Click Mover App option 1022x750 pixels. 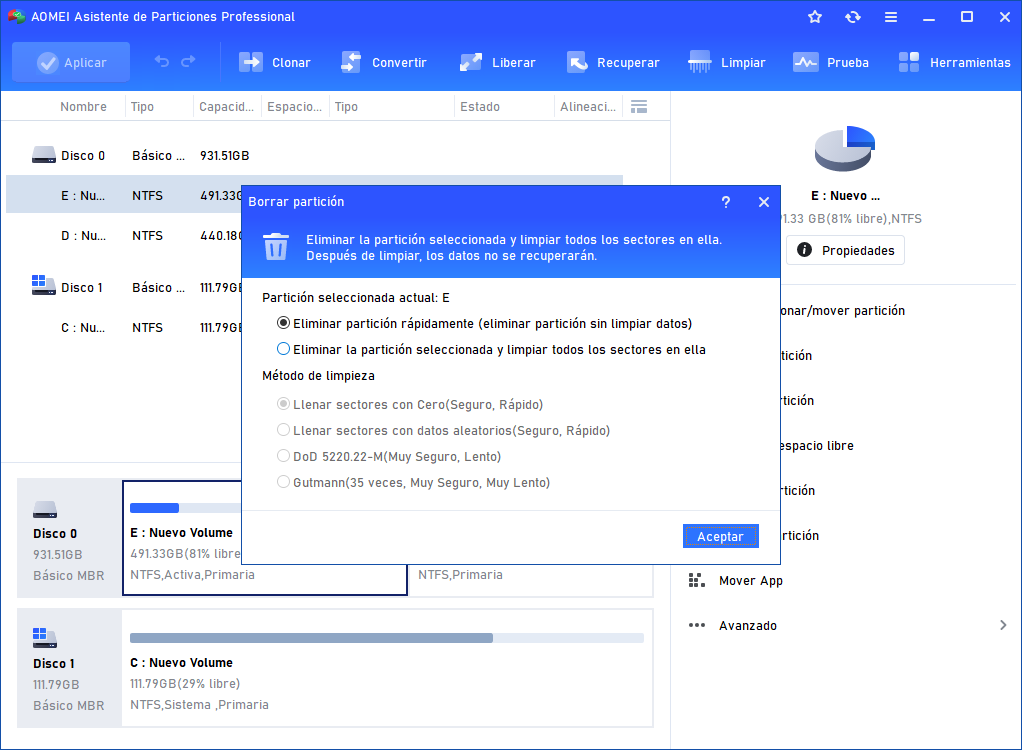pos(751,581)
